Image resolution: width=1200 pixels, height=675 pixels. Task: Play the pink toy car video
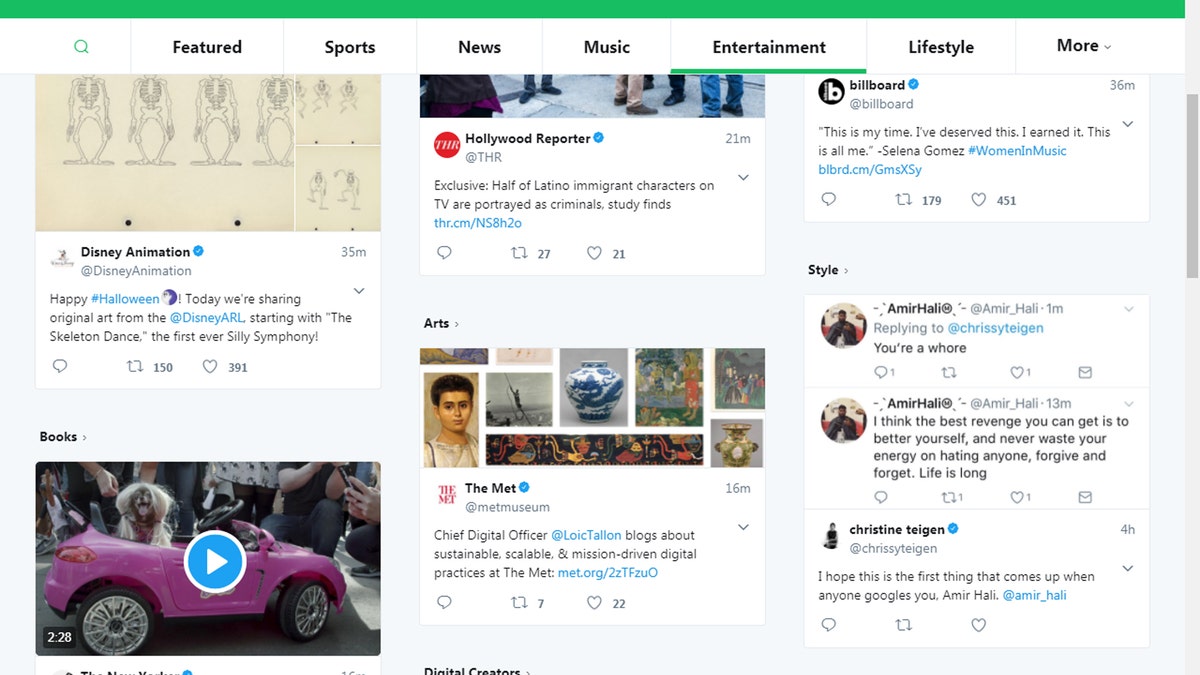click(215, 561)
